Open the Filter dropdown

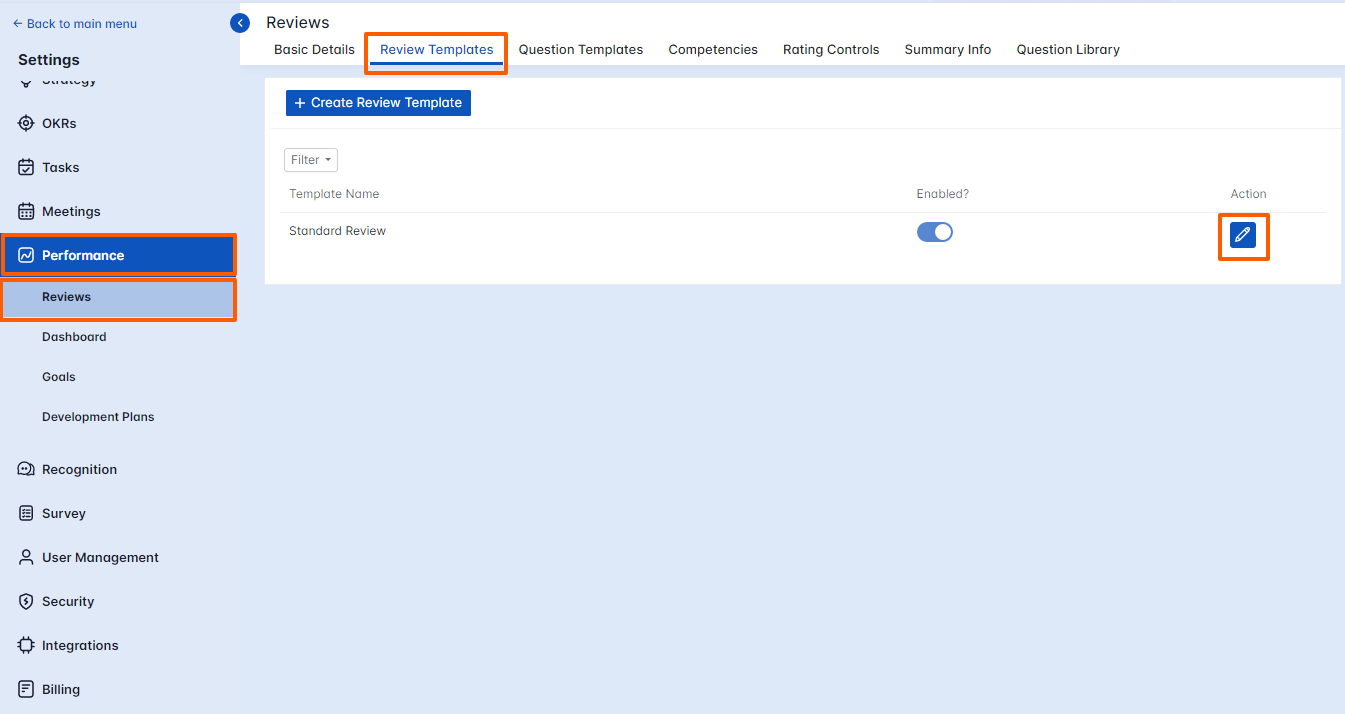pyautogui.click(x=310, y=159)
